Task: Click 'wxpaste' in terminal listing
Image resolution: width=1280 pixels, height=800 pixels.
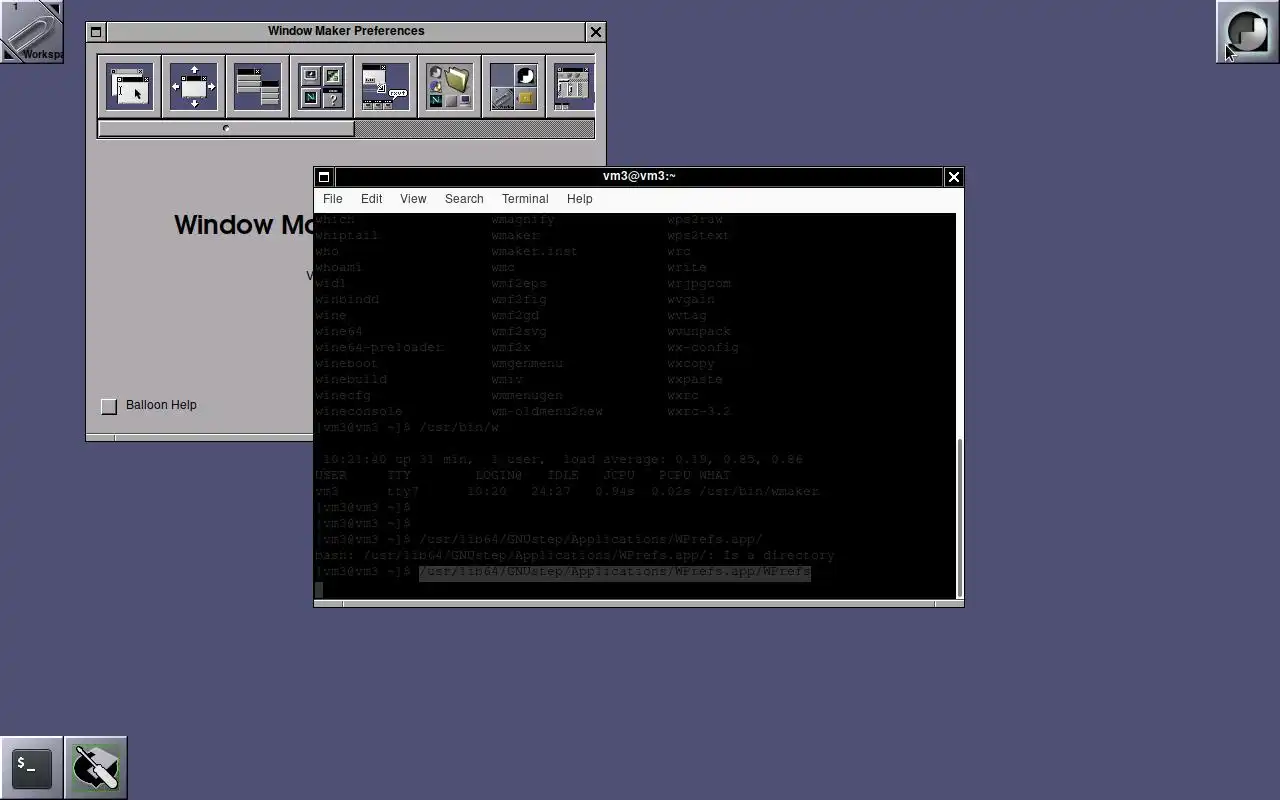Action: tap(694, 380)
